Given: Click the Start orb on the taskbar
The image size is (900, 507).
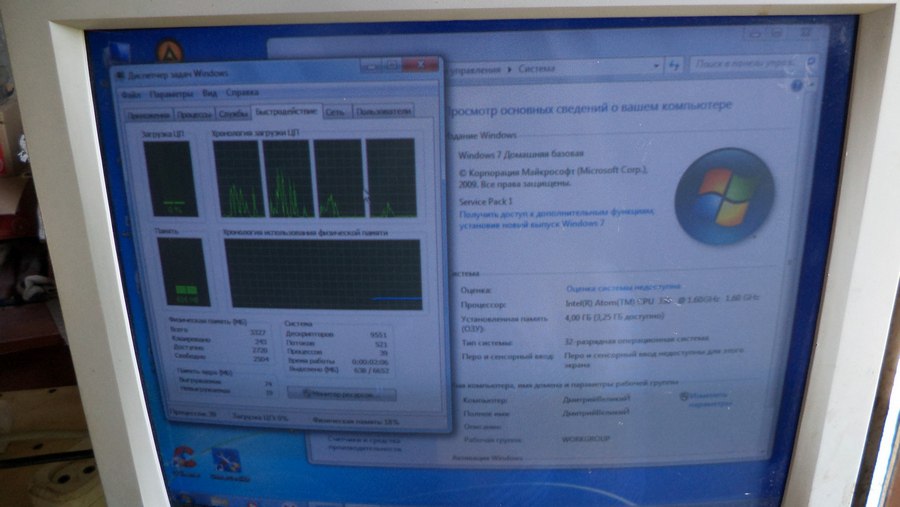Looking at the screenshot, I should [x=185, y=498].
